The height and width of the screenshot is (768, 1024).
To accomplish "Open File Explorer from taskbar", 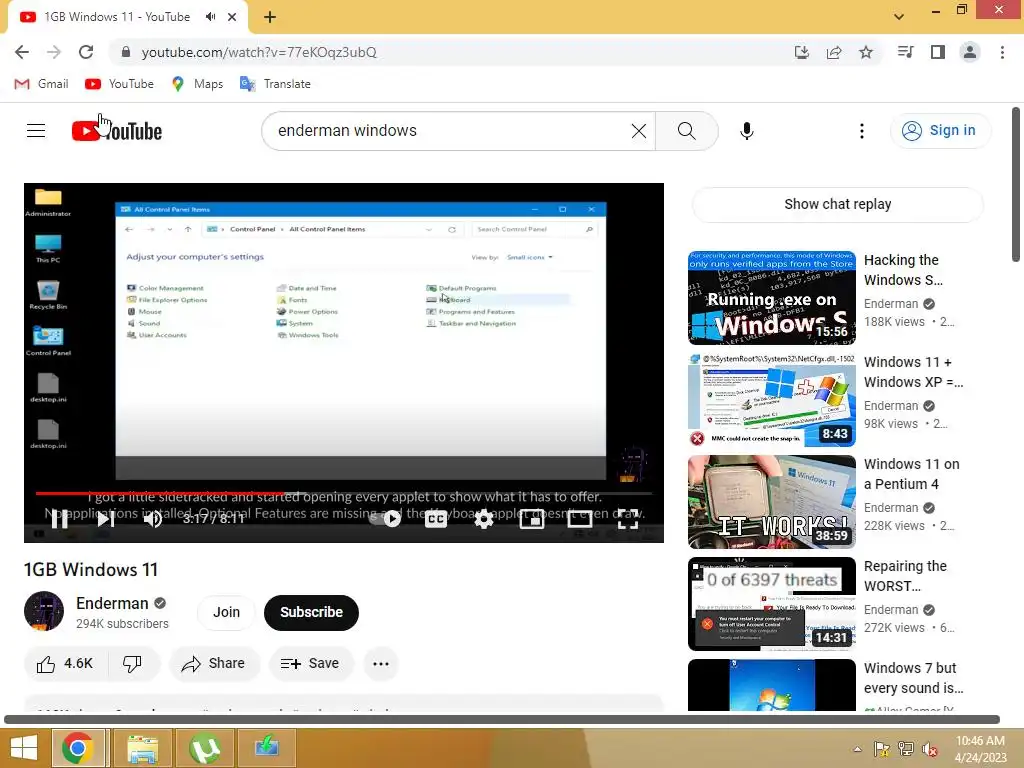I will pos(142,748).
